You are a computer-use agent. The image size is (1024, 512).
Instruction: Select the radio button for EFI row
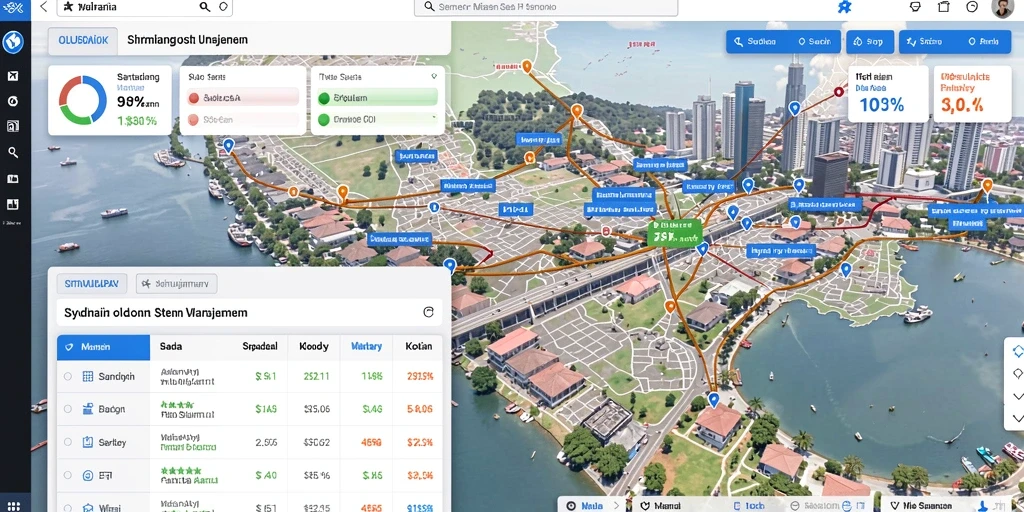point(68,475)
